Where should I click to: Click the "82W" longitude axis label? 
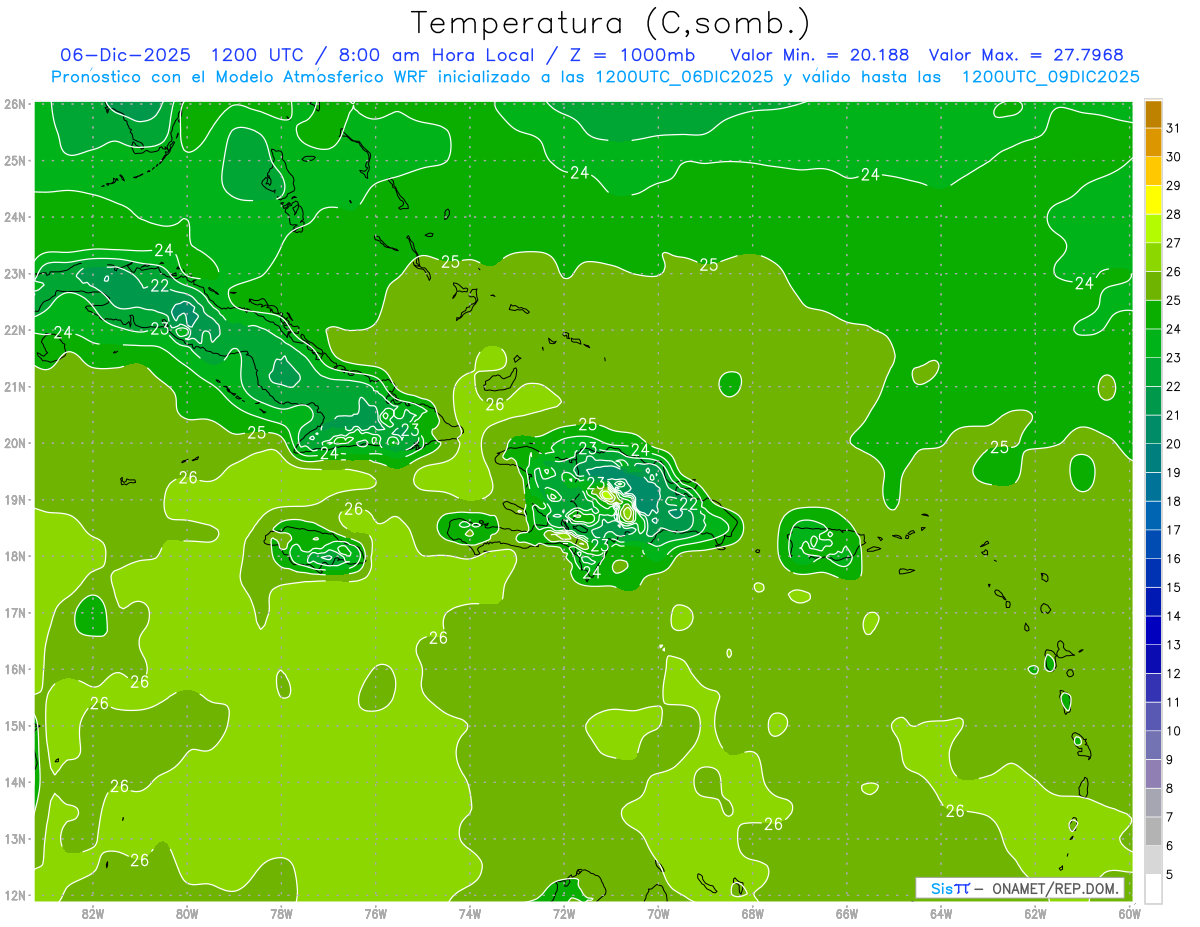tap(93, 913)
